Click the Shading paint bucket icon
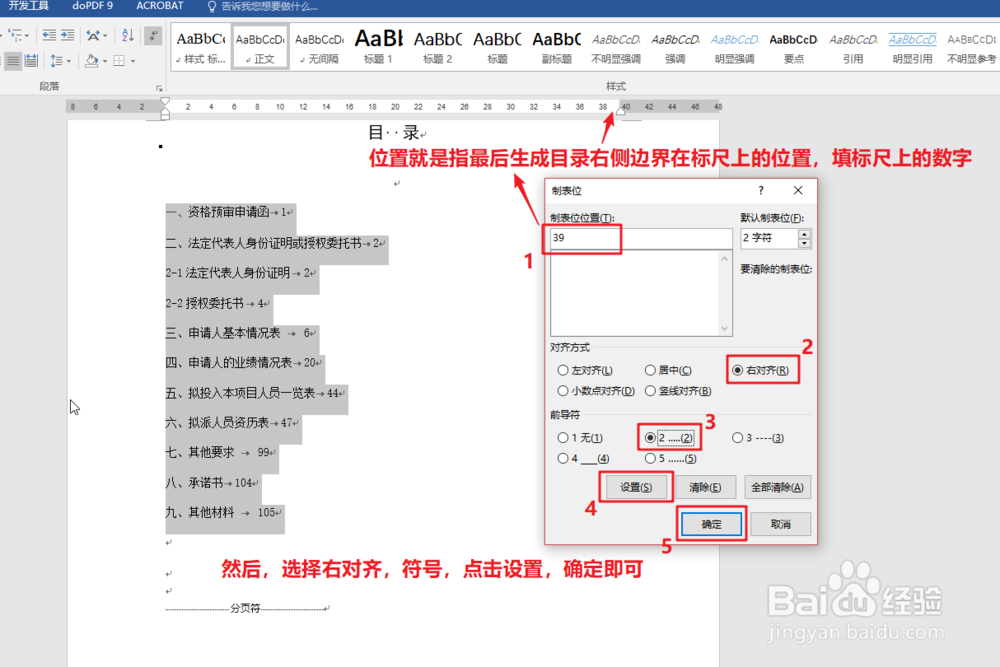The height and width of the screenshot is (667, 1000). coord(91,60)
